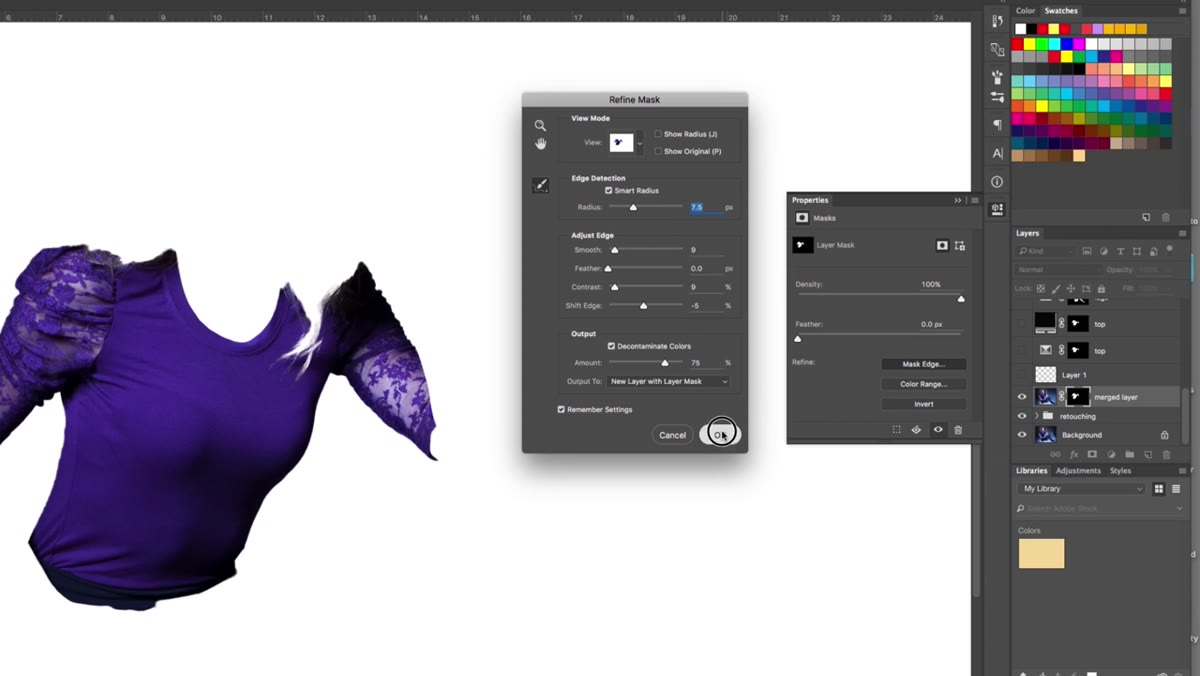Switch to the Styles tab
The height and width of the screenshot is (676, 1200).
coord(1121,470)
